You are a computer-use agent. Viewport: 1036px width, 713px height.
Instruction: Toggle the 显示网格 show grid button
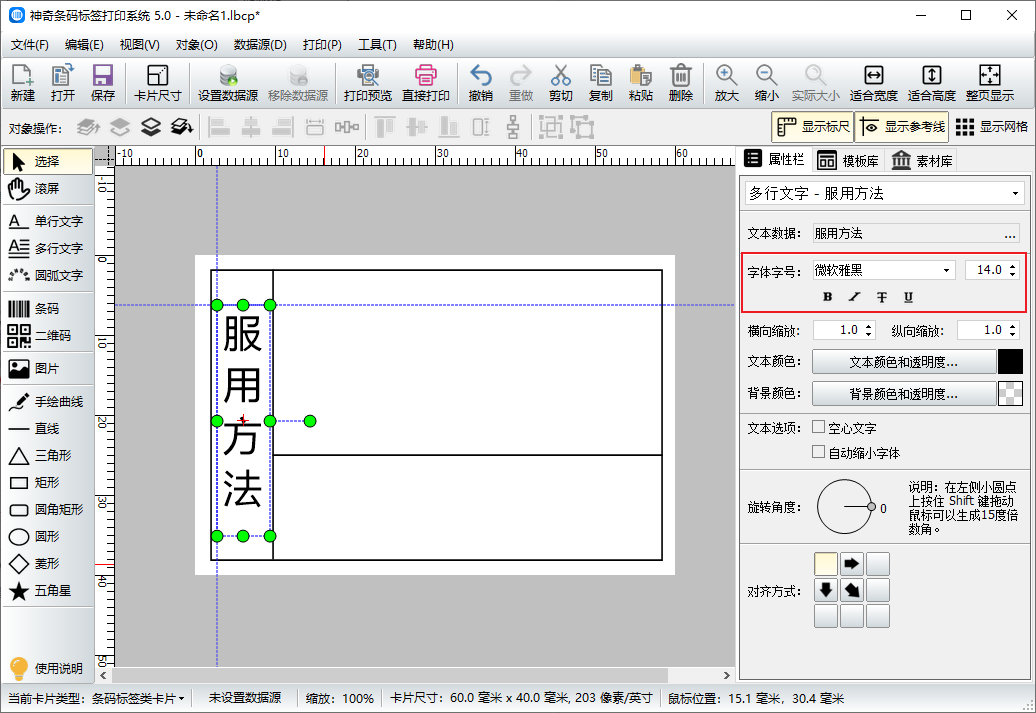(991, 127)
